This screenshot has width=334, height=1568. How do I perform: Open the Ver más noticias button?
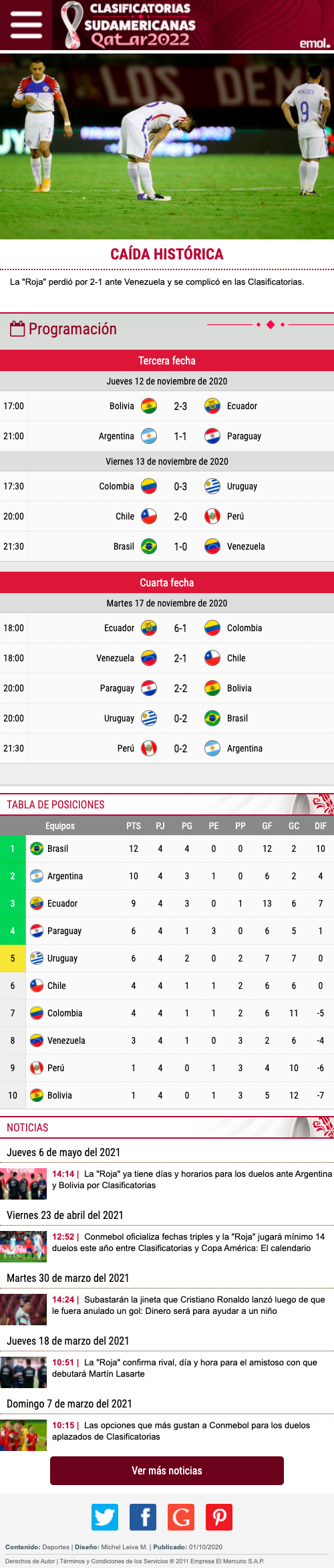point(167,1470)
